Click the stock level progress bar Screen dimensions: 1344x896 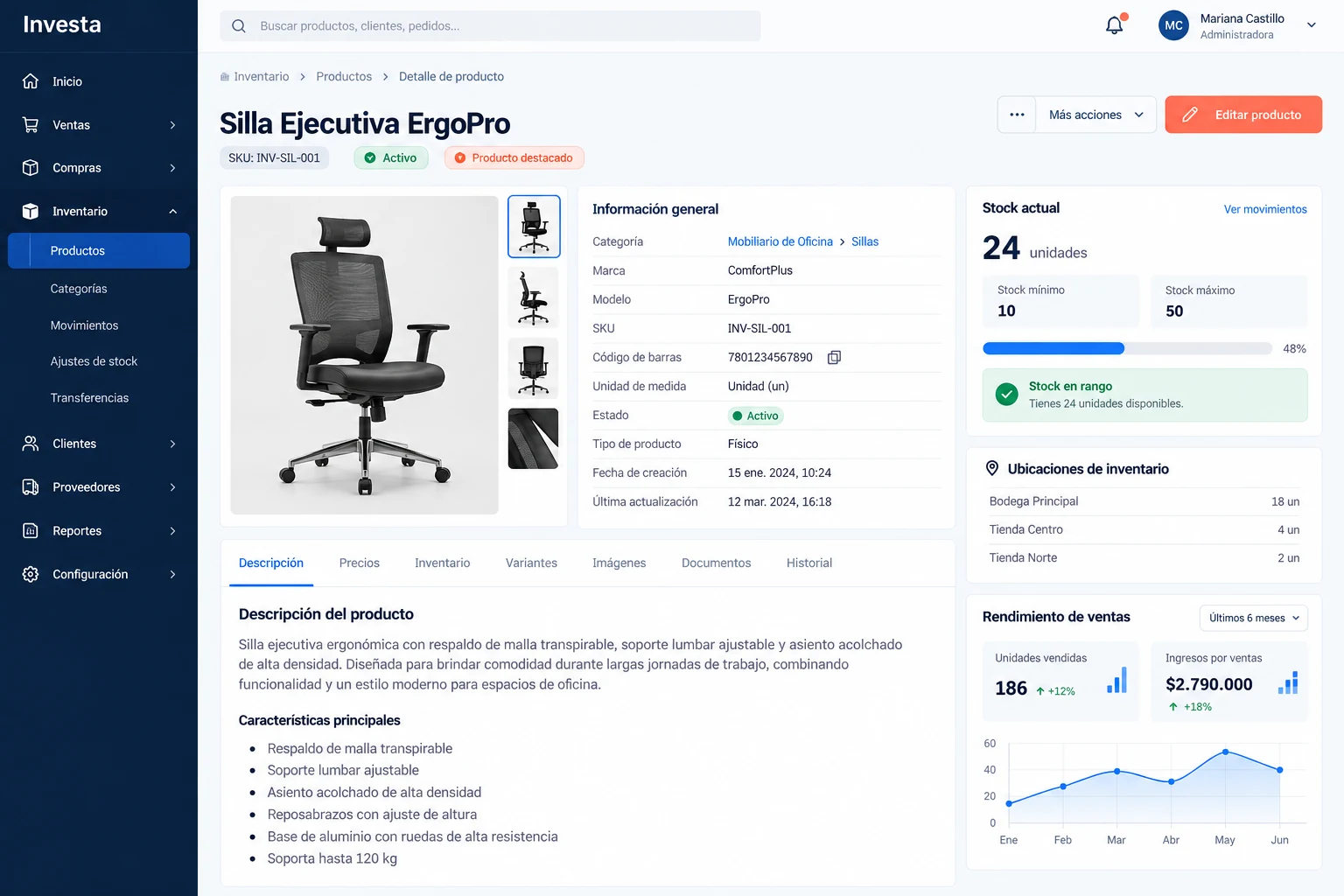tap(1127, 348)
